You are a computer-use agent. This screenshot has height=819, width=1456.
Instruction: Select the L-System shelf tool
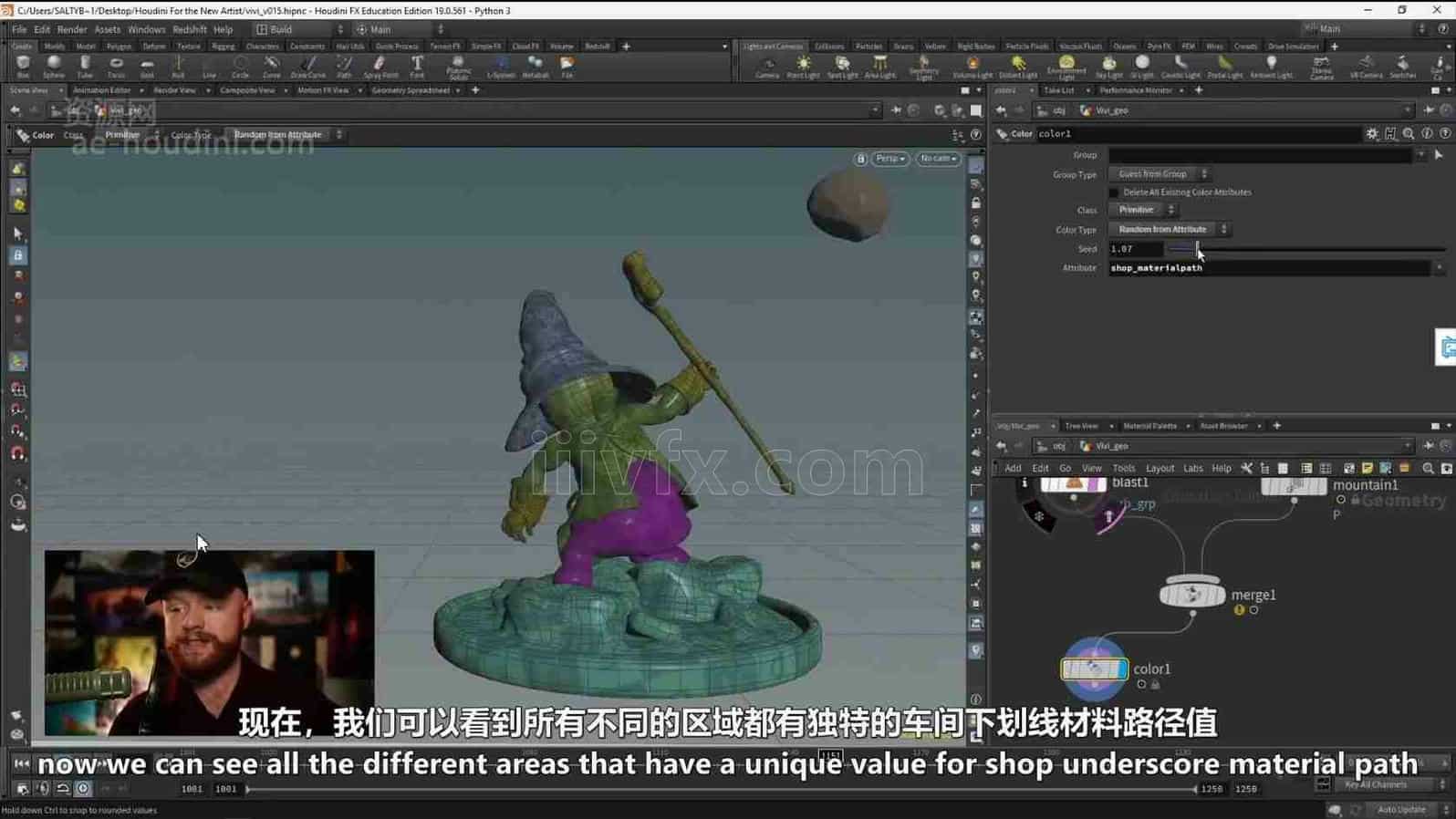[501, 67]
